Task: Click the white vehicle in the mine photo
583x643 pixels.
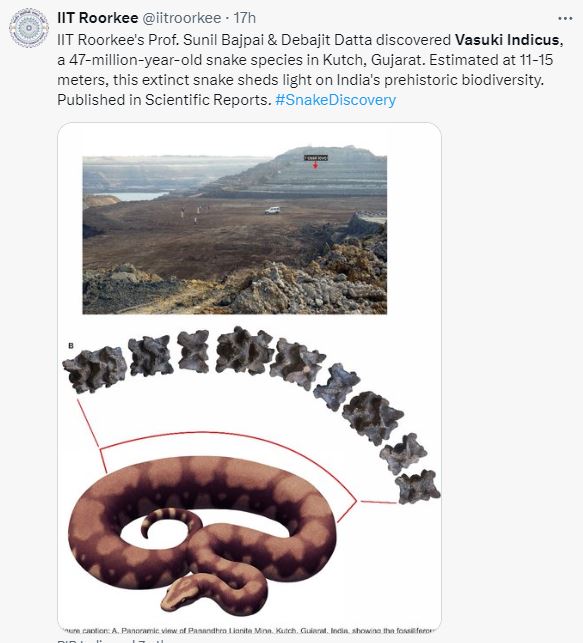Action: (273, 210)
